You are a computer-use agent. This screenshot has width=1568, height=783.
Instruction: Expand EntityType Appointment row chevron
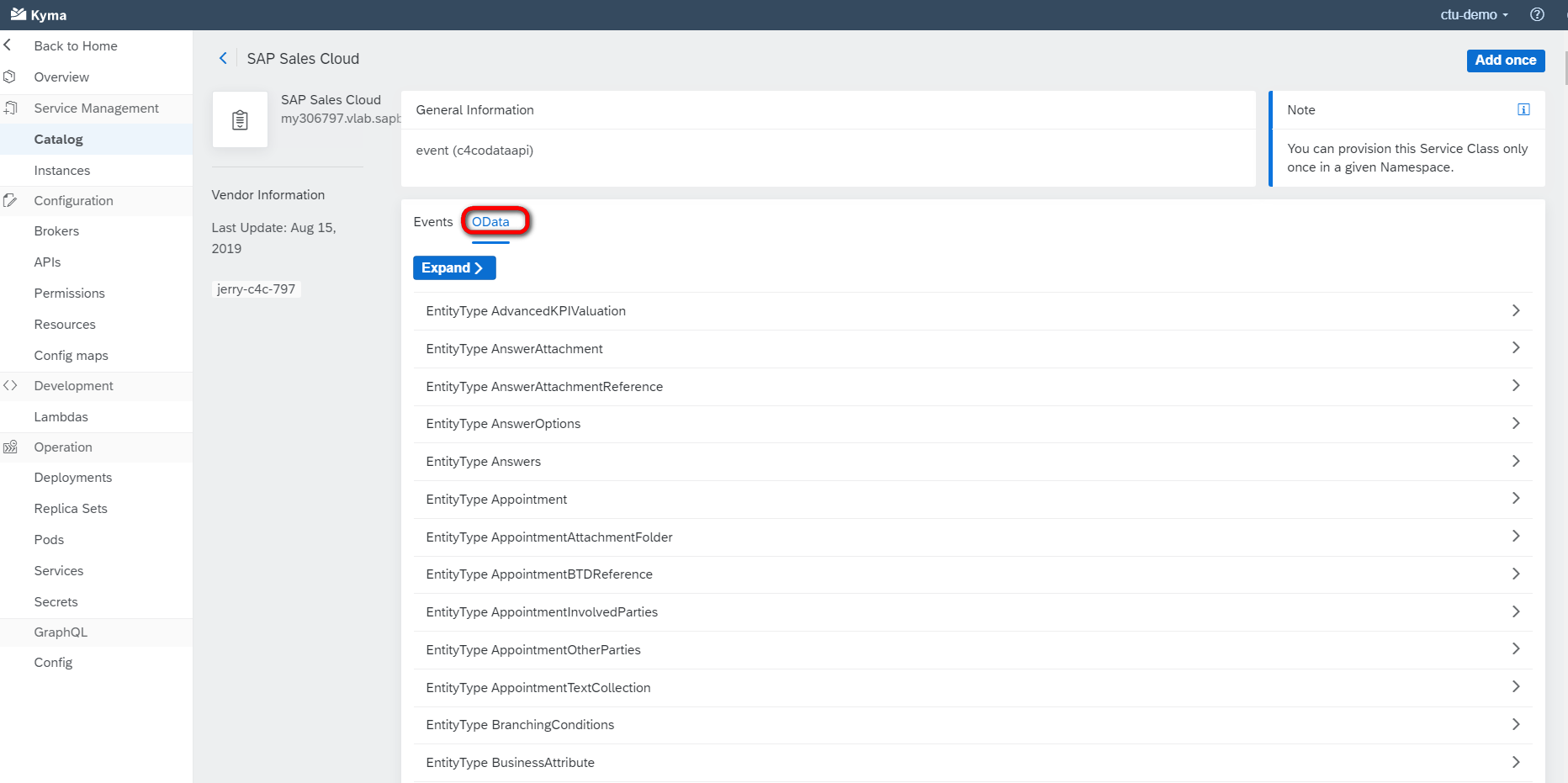point(1516,499)
